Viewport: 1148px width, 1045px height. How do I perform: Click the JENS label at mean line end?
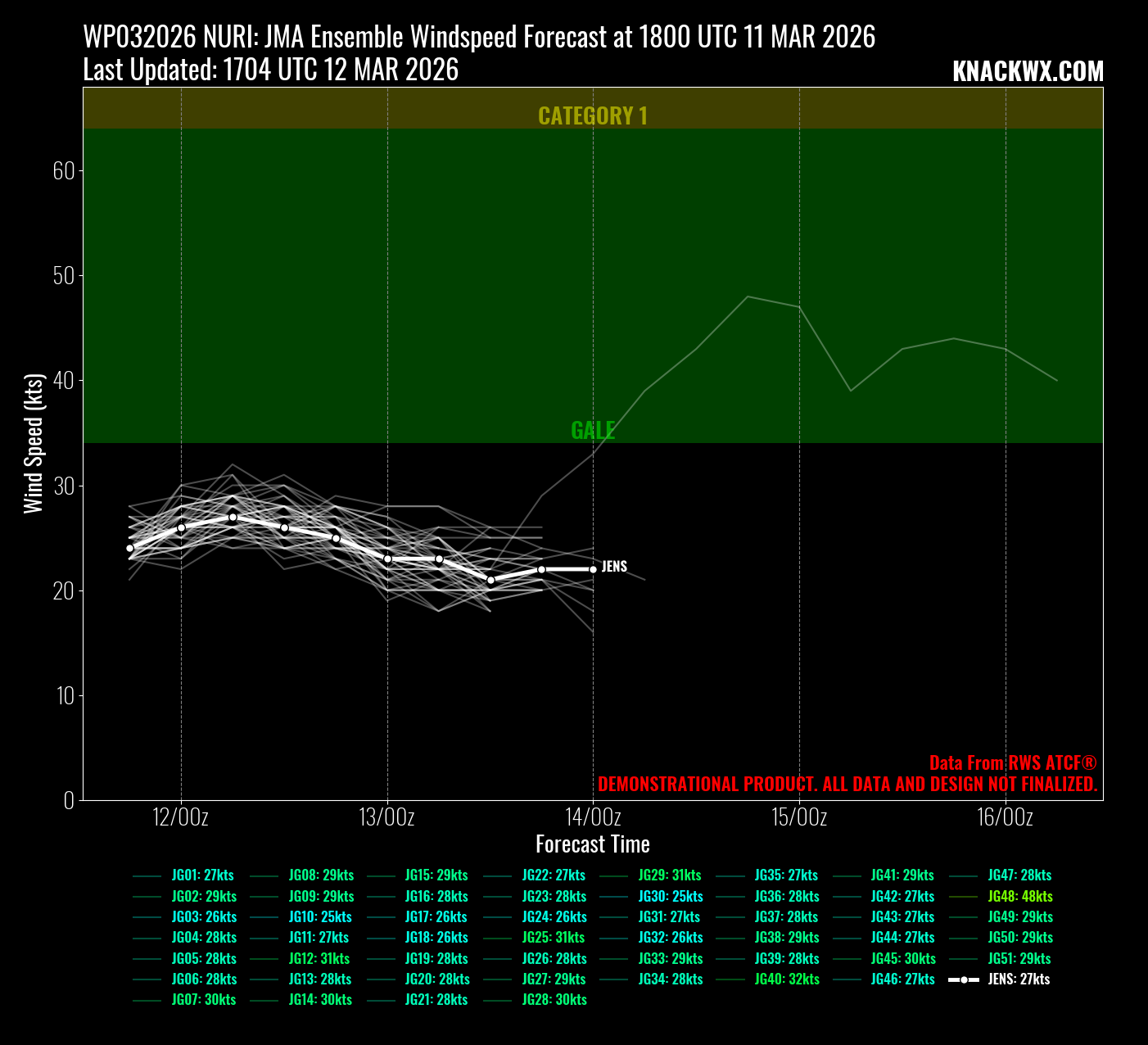(x=614, y=567)
